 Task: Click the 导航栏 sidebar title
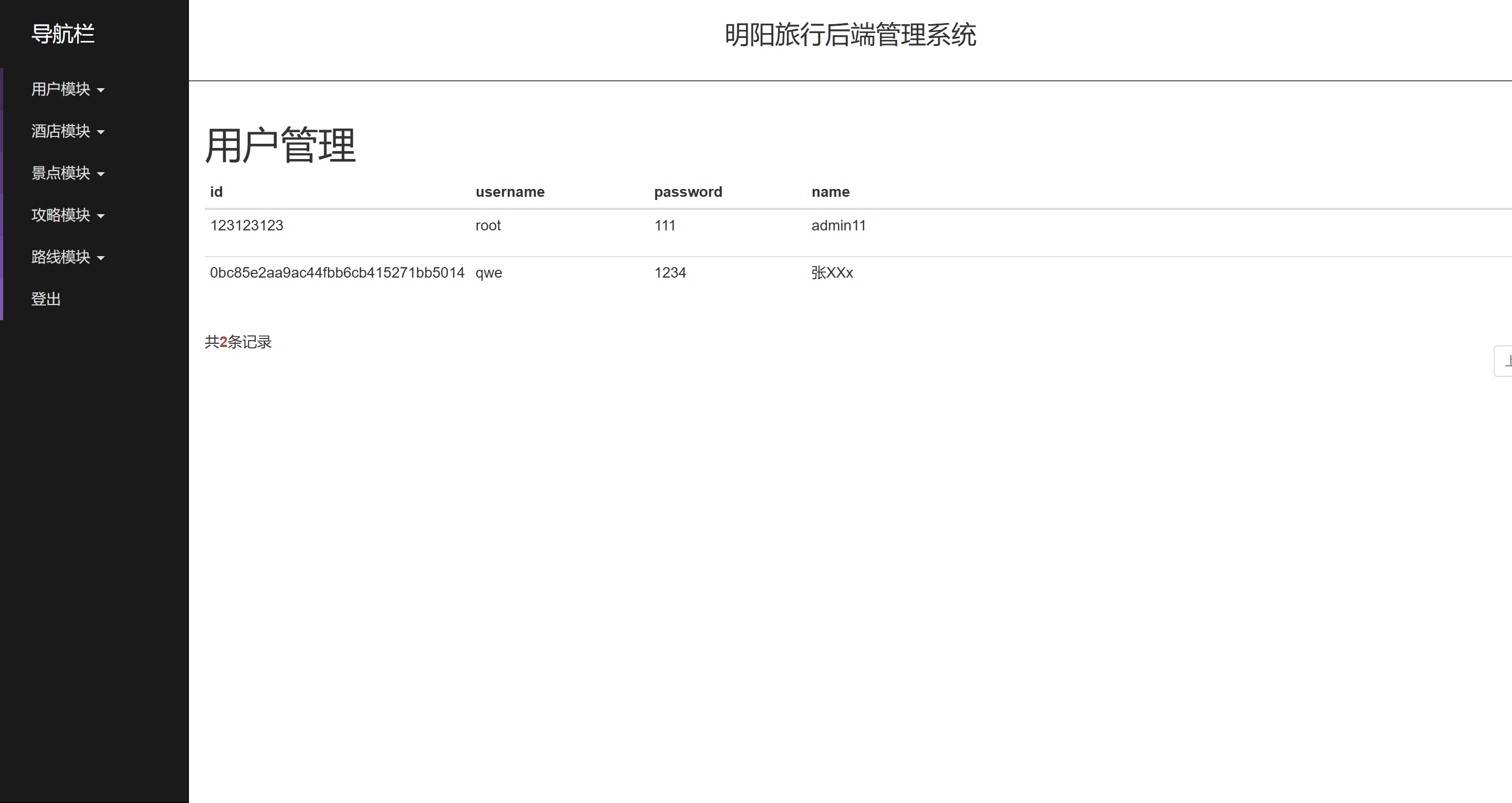(x=63, y=34)
